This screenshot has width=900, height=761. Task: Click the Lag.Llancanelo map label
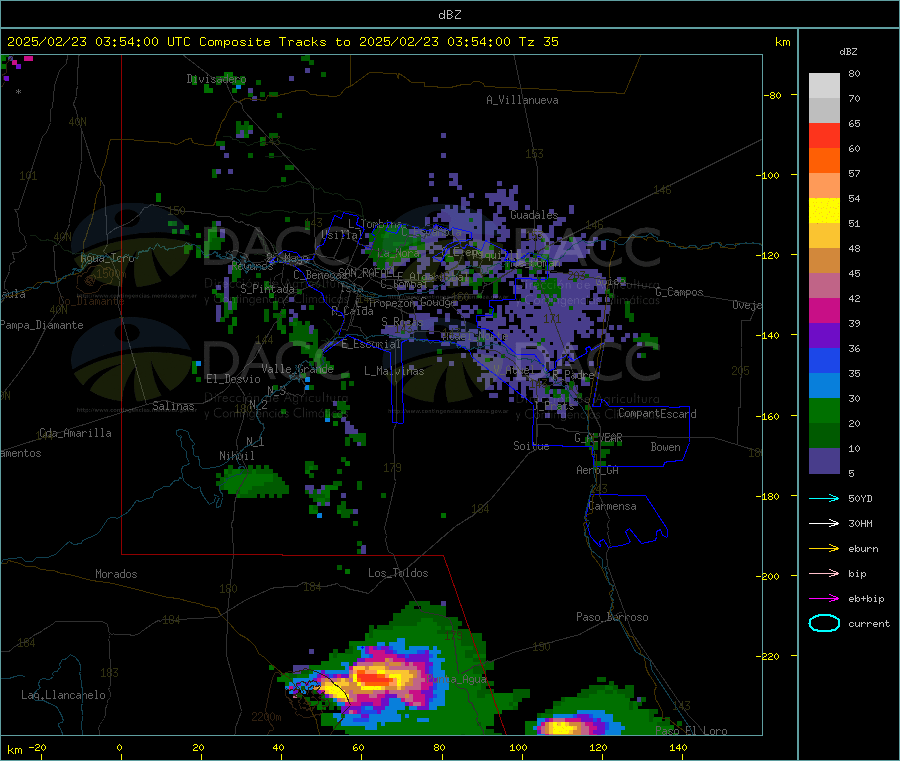coord(63,695)
